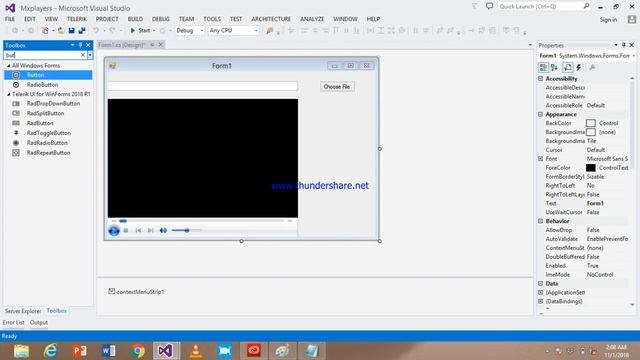Switch to the Server Explorer tab
Viewport: 640px width, 360px height.
coord(23,311)
